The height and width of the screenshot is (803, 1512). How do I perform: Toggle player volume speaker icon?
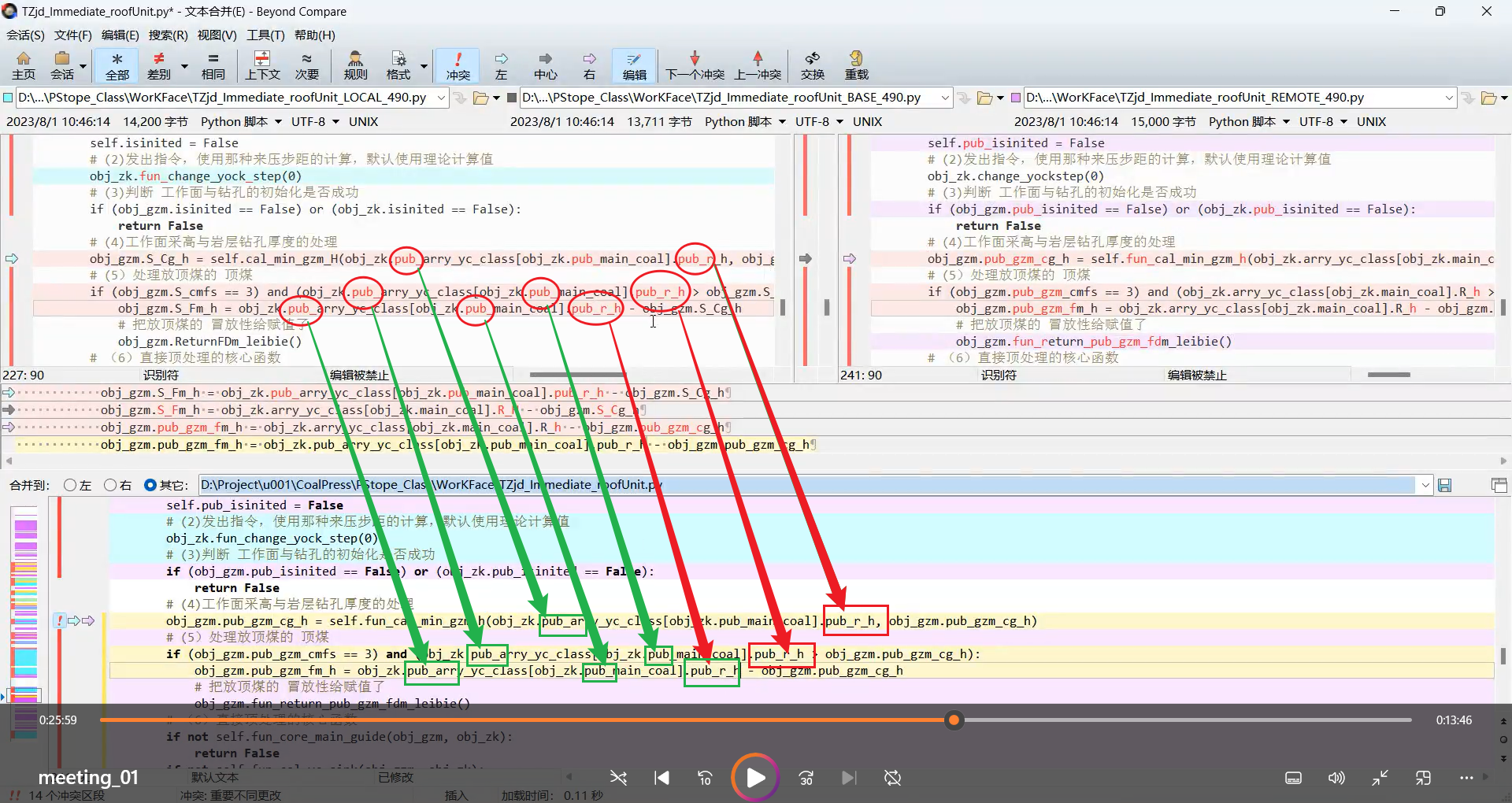point(1336,778)
